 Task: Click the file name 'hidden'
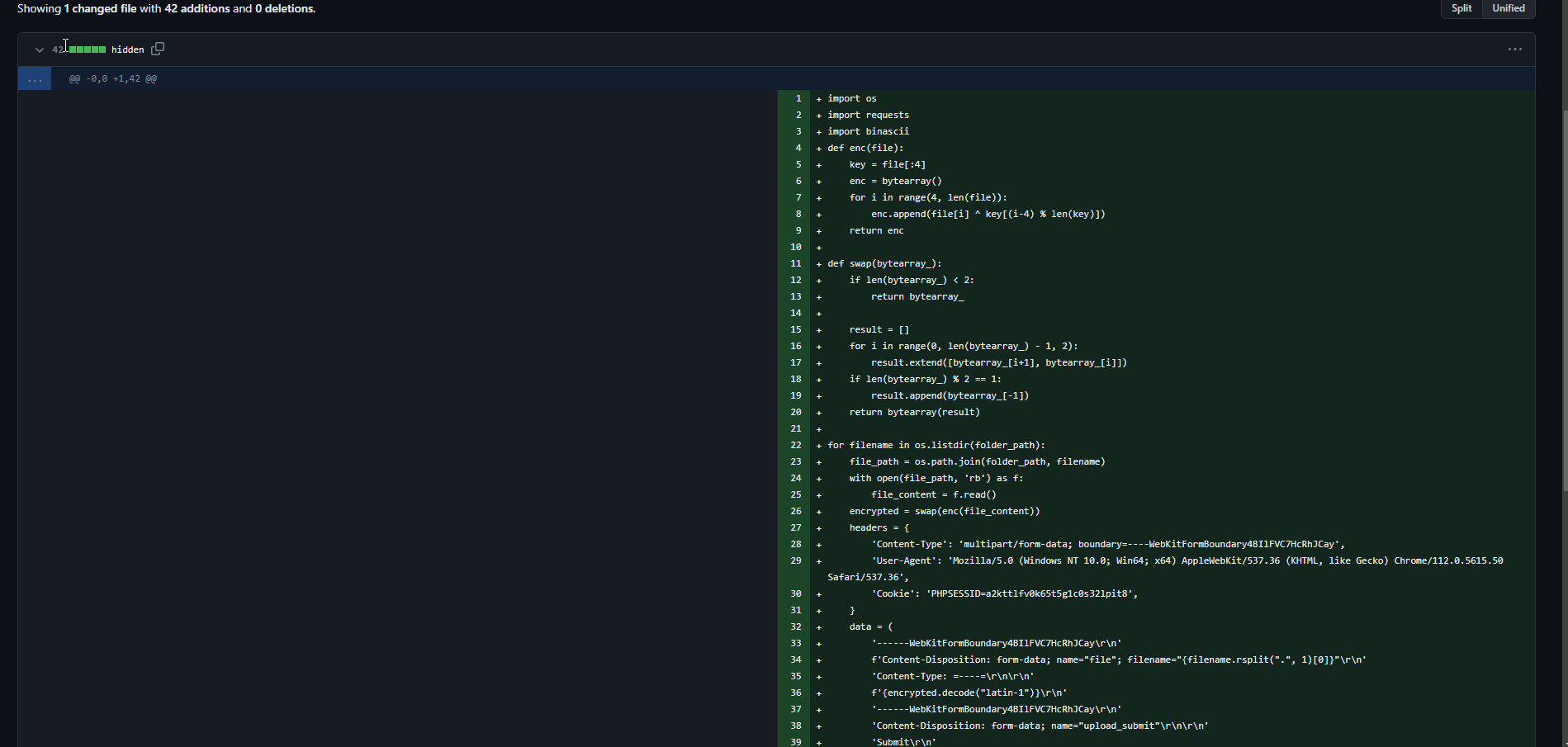pos(127,50)
